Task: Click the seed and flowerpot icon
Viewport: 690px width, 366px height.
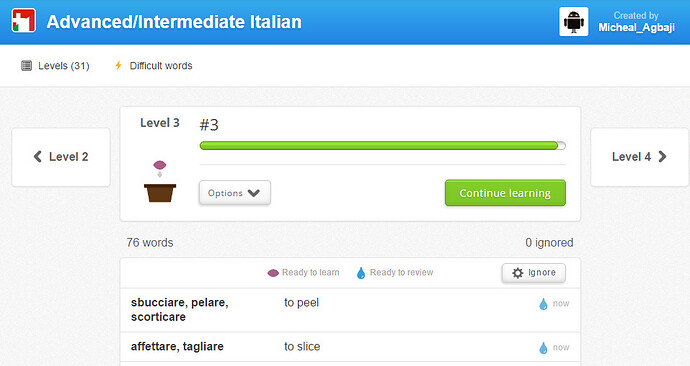Action: click(x=160, y=181)
